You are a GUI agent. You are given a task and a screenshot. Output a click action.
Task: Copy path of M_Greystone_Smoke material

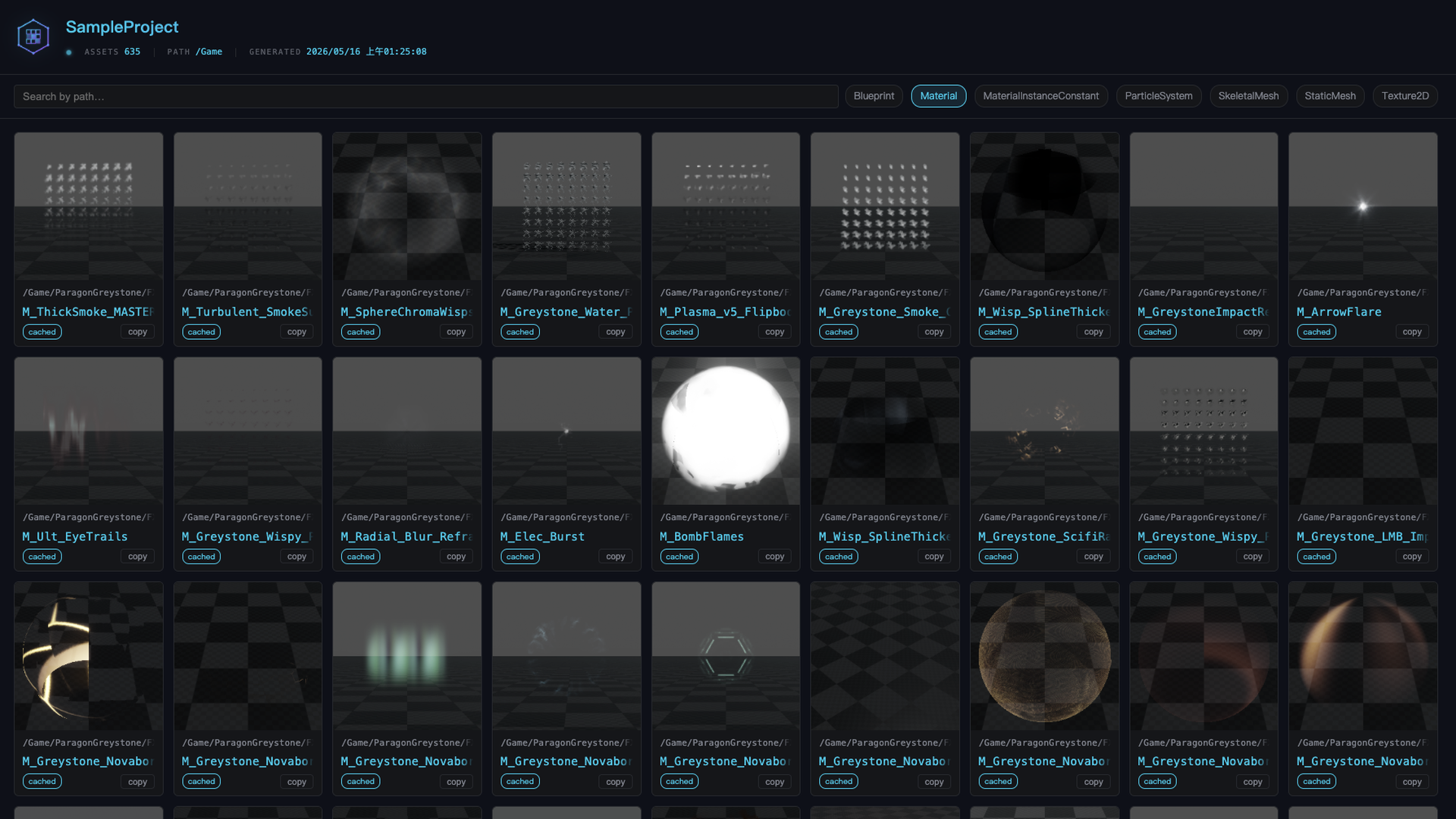[x=934, y=331]
